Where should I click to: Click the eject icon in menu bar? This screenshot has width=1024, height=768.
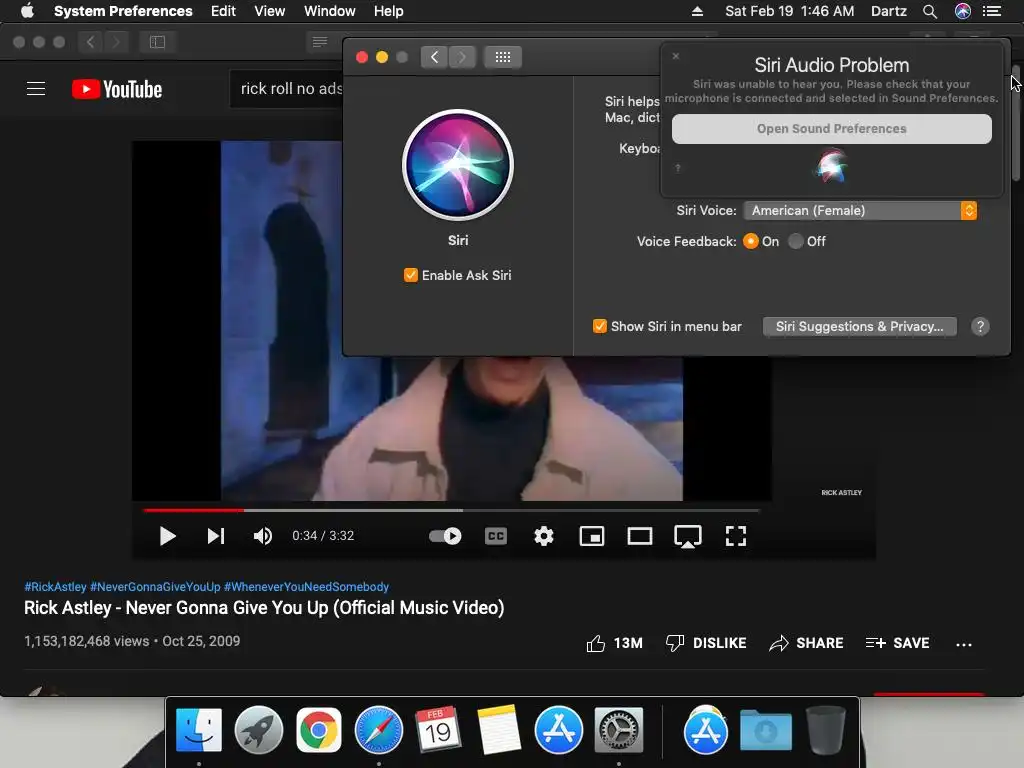pos(697,11)
